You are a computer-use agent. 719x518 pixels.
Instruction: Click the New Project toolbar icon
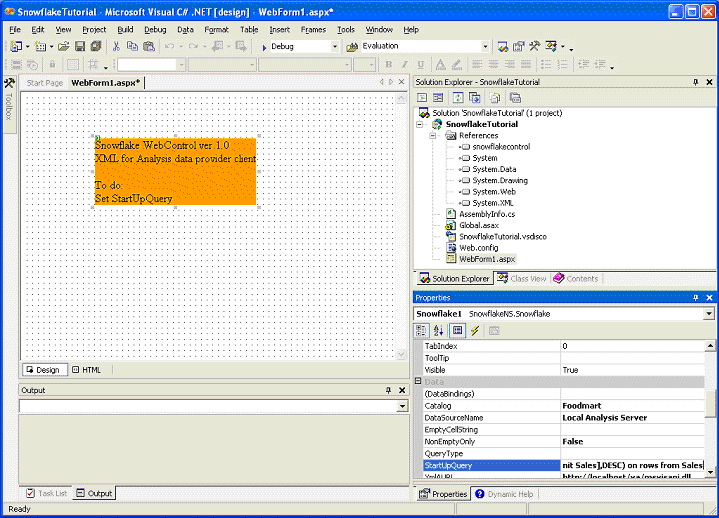[x=16, y=46]
